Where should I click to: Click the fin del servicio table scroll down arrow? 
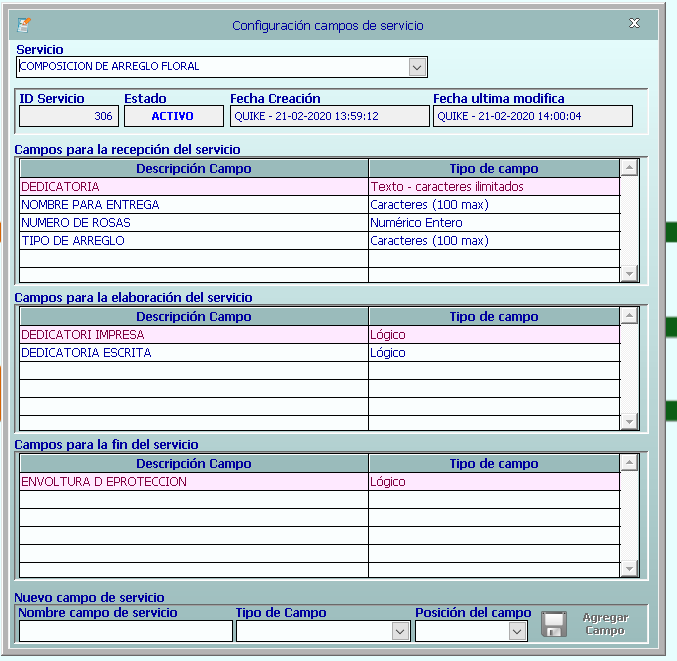630,568
